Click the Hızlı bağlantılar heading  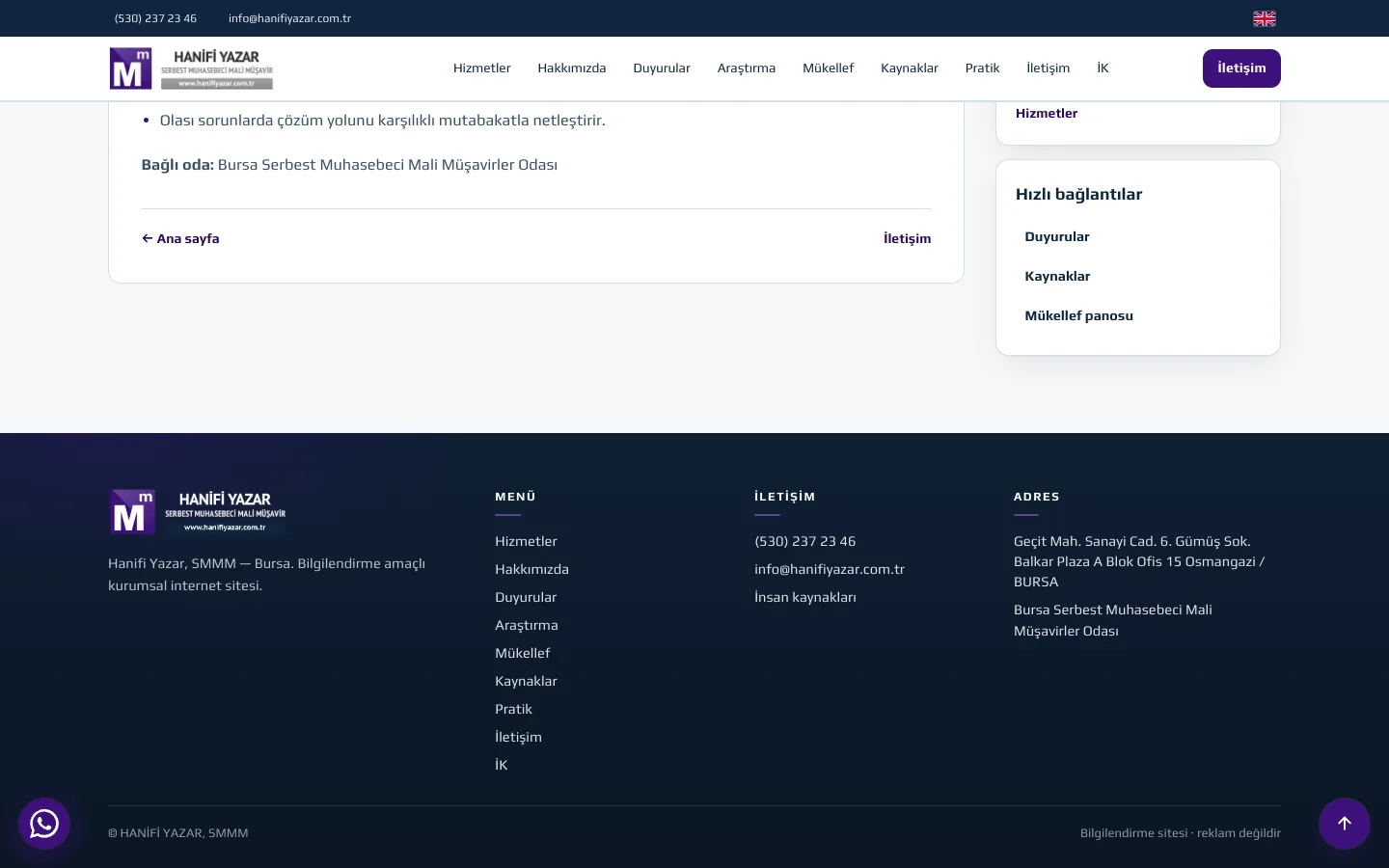point(1078,194)
